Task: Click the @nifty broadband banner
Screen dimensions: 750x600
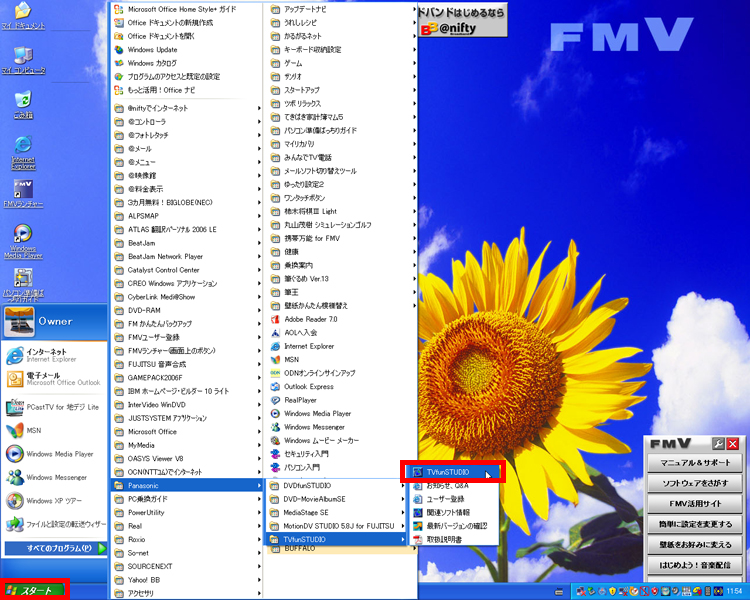Action: coord(462,20)
